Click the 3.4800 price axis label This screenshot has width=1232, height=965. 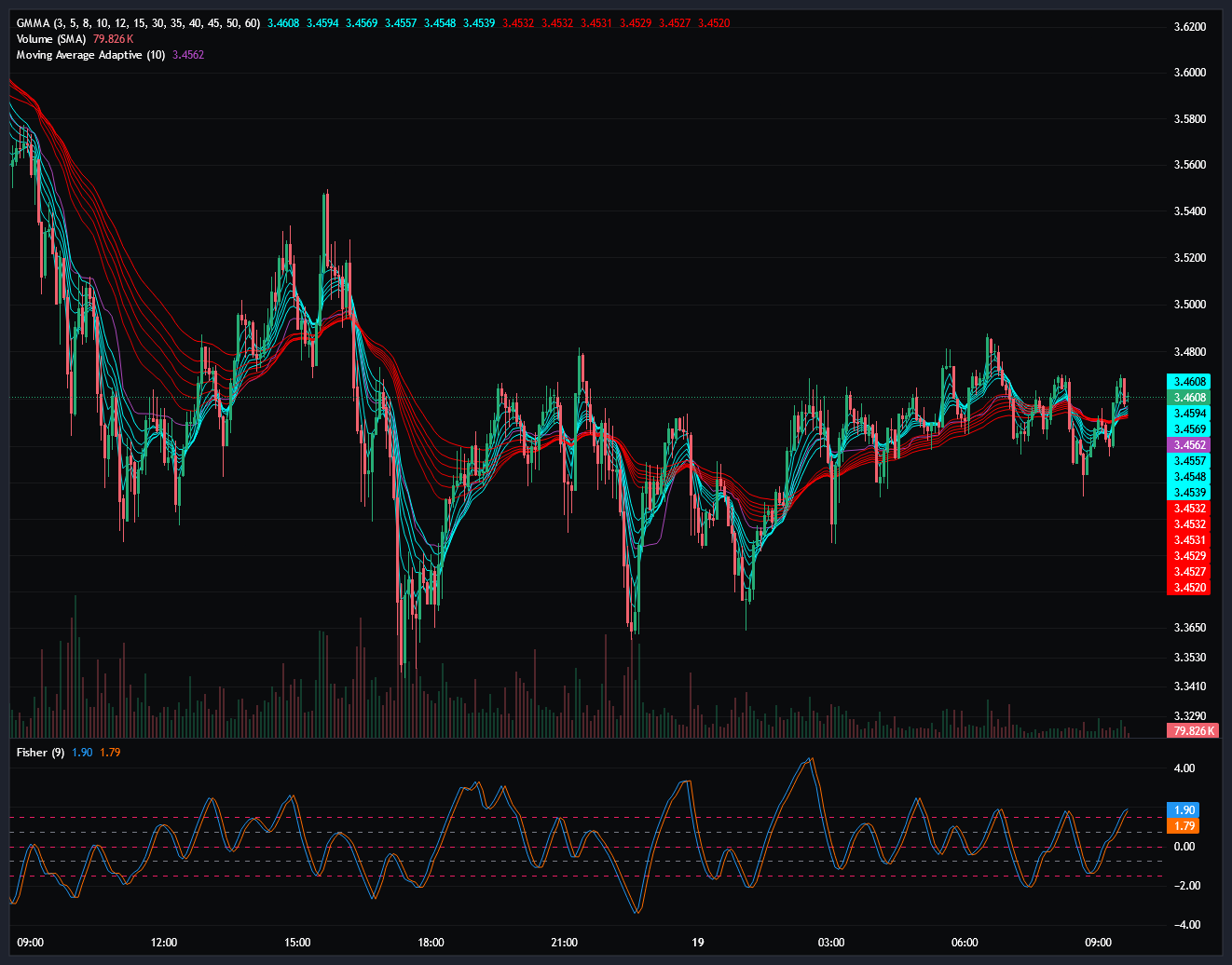1190,352
